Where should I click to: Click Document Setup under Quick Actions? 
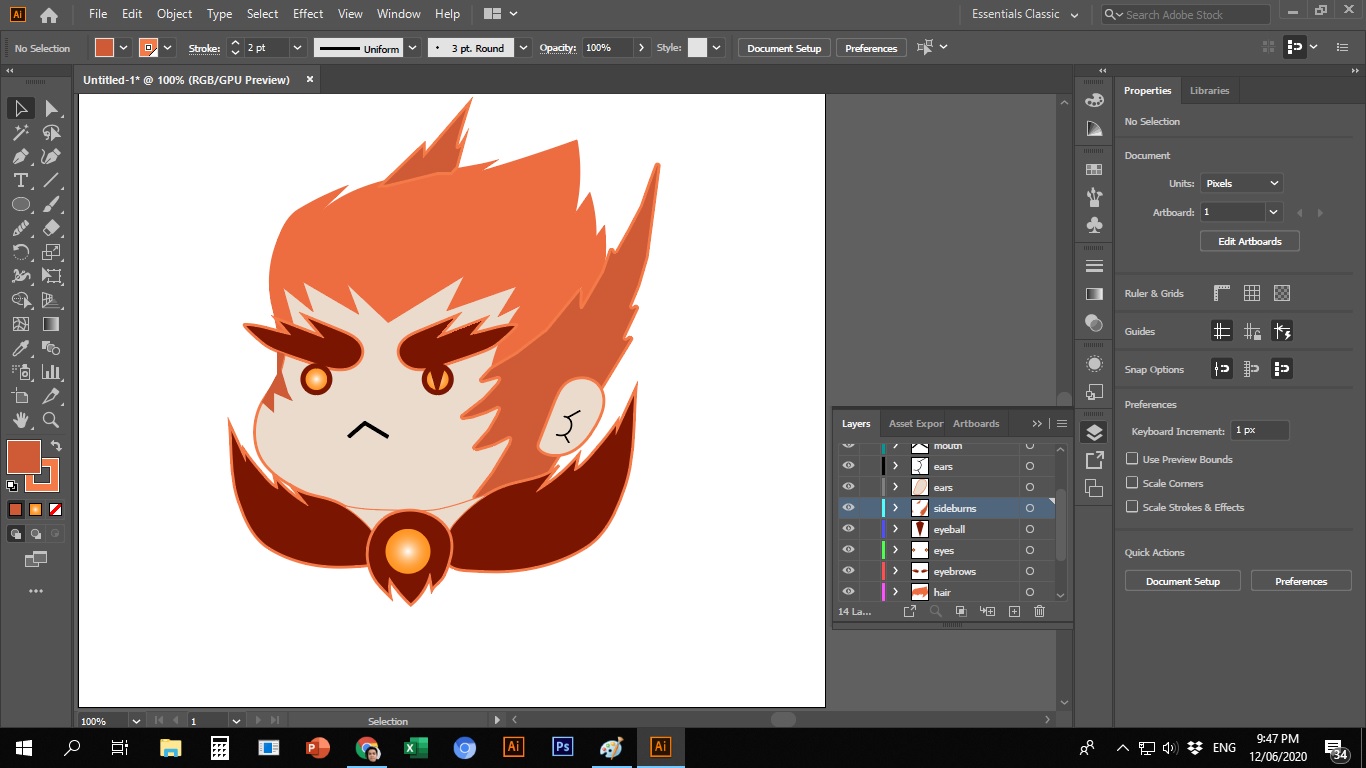tap(1183, 581)
